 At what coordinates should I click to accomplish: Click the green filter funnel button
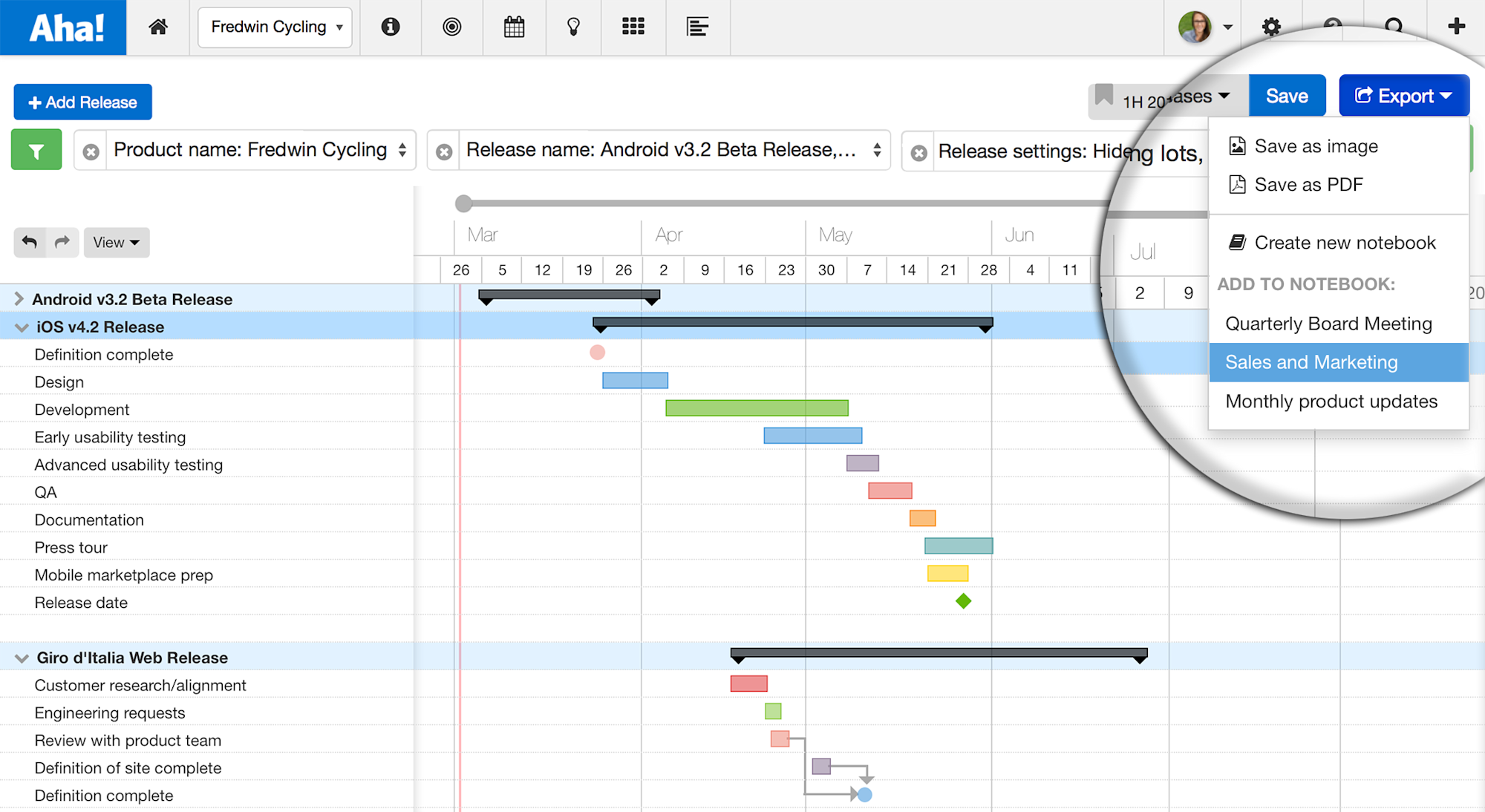pos(36,151)
